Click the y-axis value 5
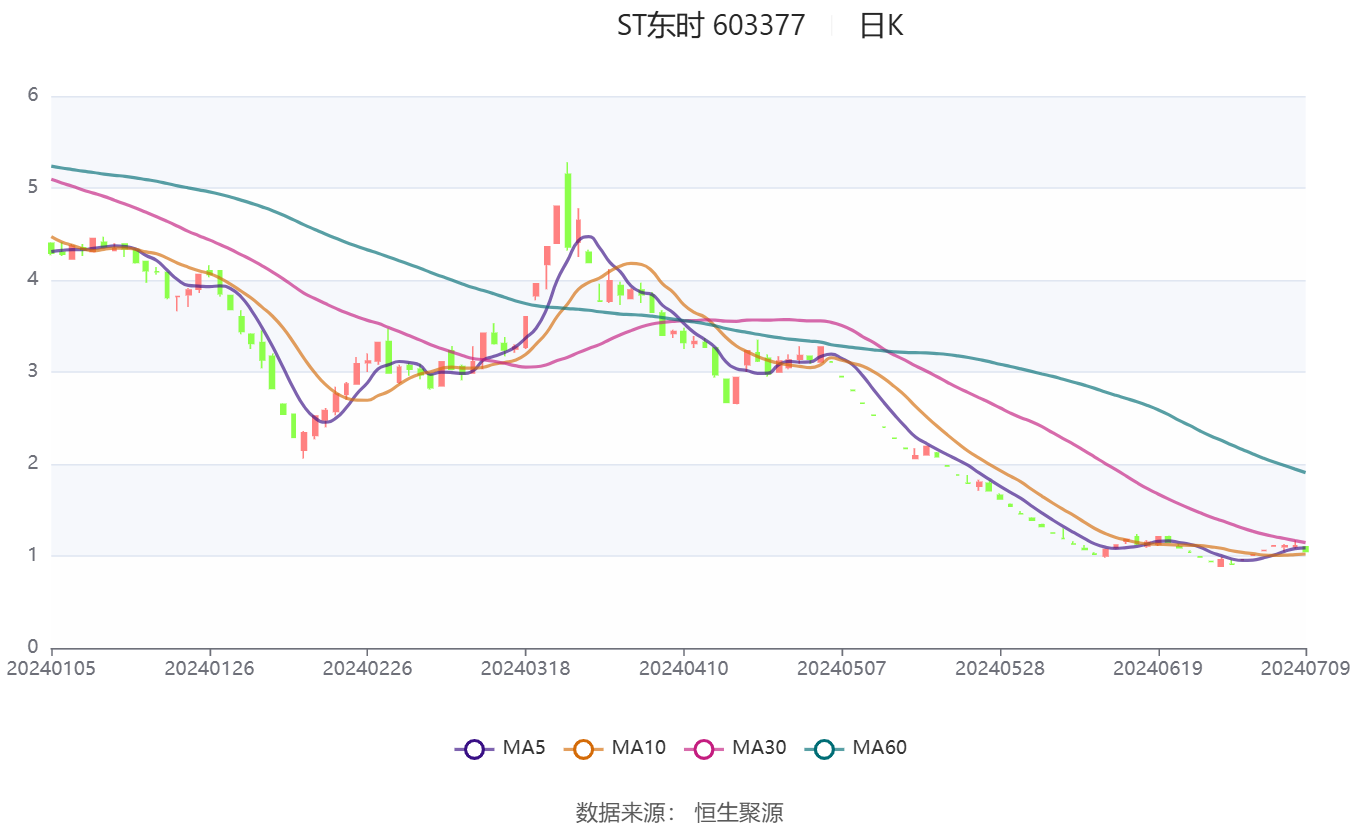The height and width of the screenshot is (828, 1360). click(33, 187)
